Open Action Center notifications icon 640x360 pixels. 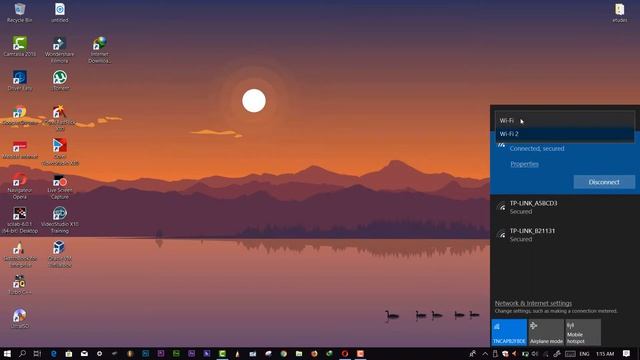click(627, 353)
